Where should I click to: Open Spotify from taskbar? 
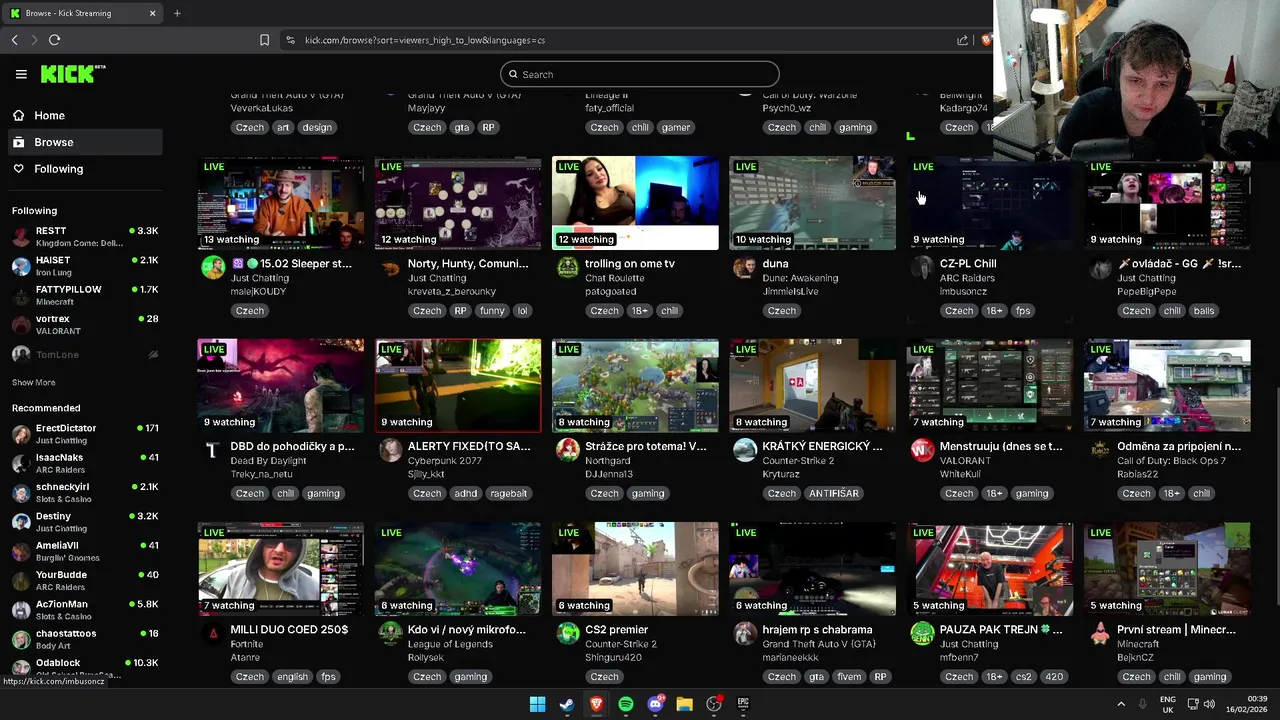click(625, 704)
